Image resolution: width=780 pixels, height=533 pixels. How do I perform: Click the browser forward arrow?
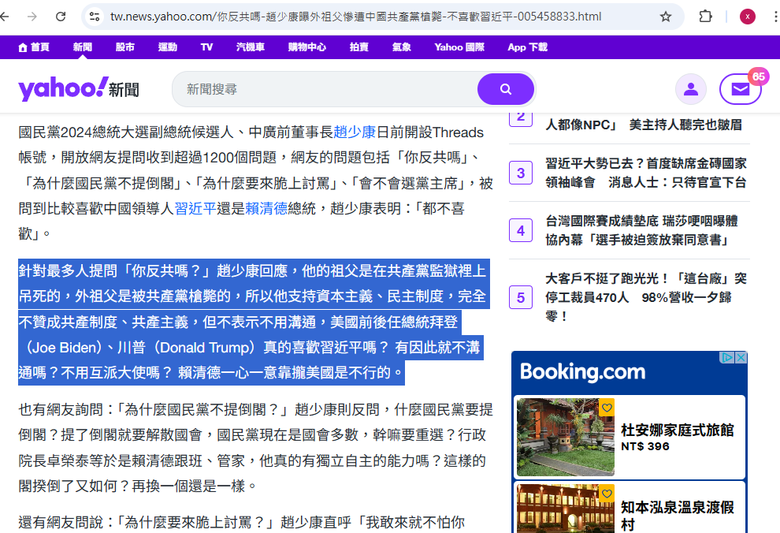[32, 17]
